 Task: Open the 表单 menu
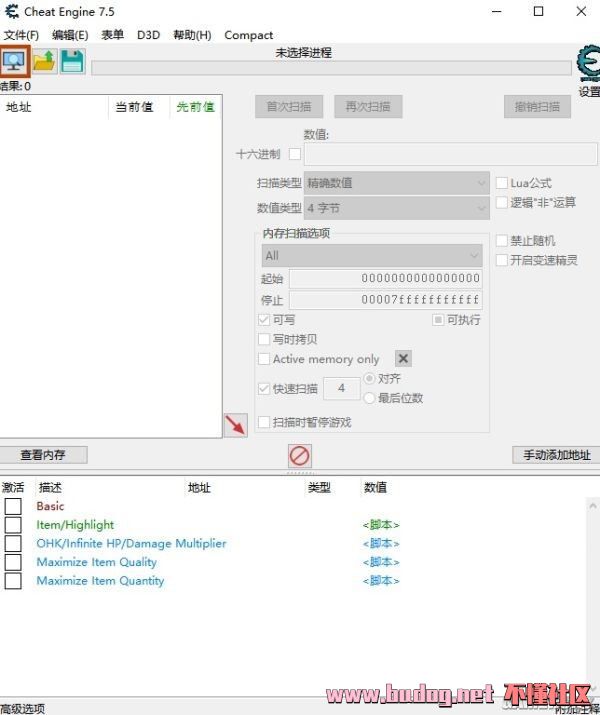112,35
